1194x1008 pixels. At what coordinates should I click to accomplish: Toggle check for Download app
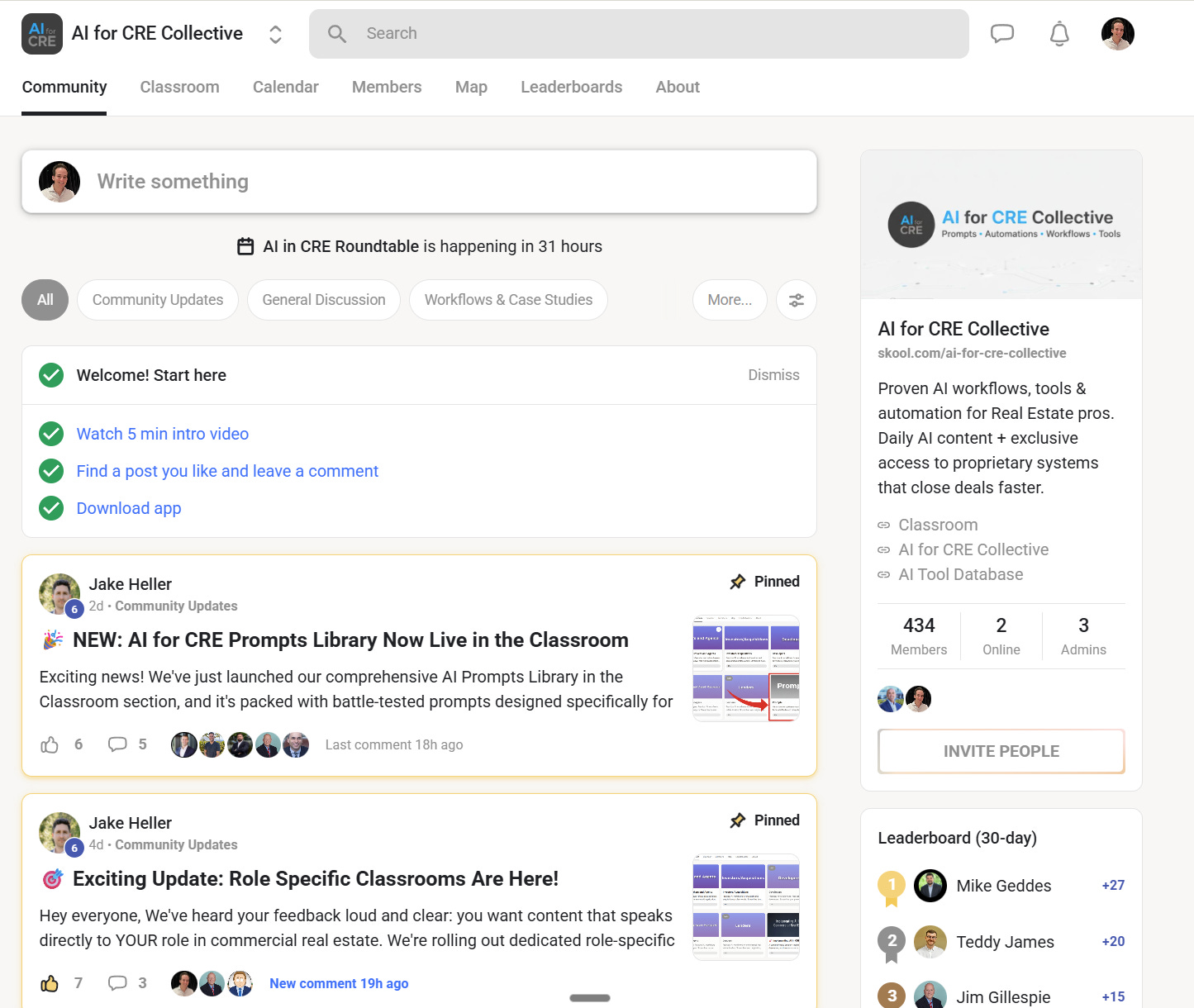click(x=51, y=508)
